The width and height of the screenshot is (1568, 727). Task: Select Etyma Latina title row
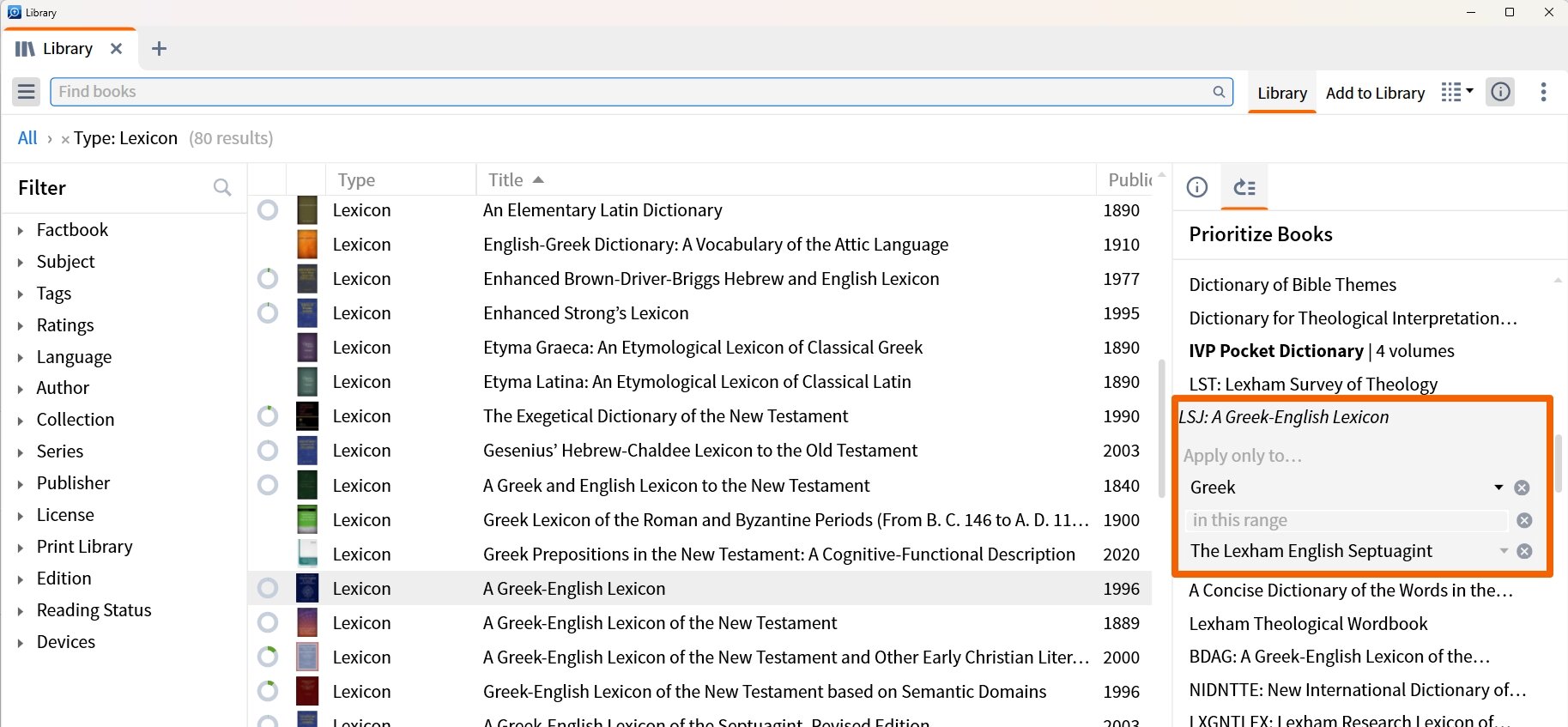coord(697,382)
